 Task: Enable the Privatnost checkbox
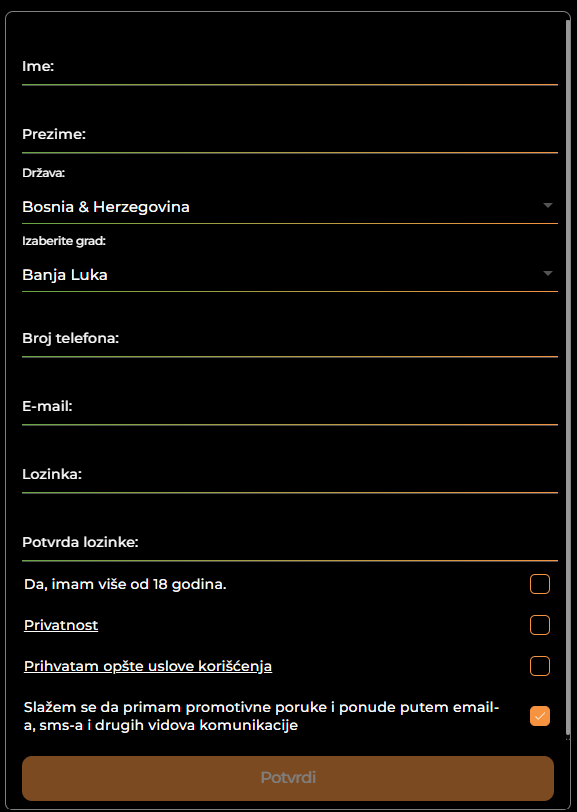tap(540, 625)
